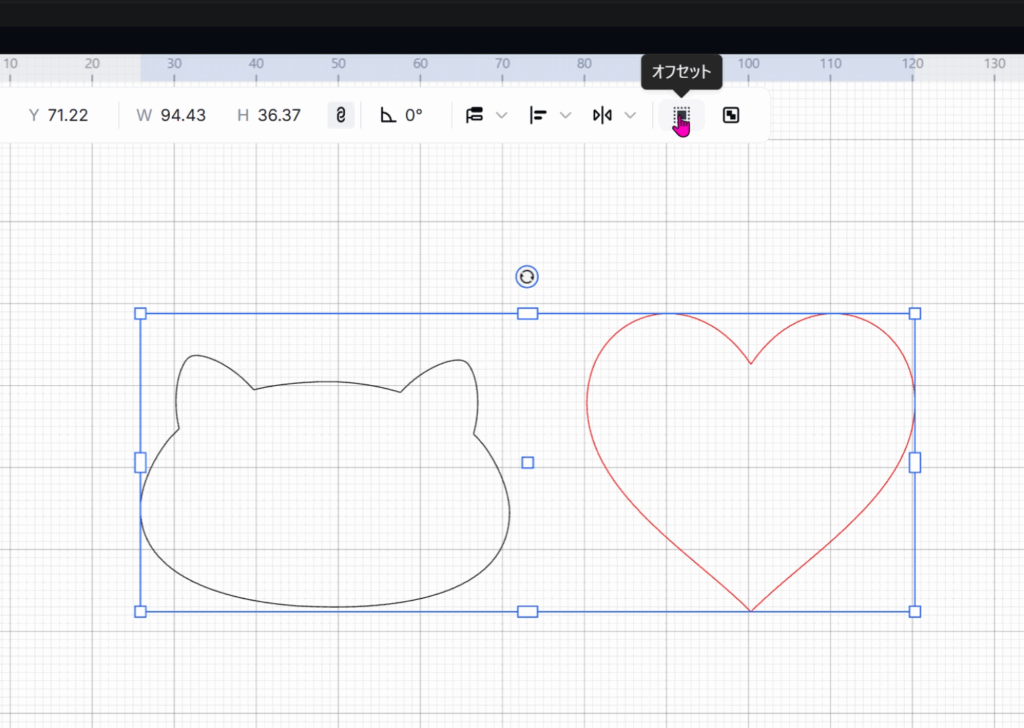Viewport: 1024px width, 728px height.
Task: Expand the flip options dropdown arrow
Action: [630, 116]
